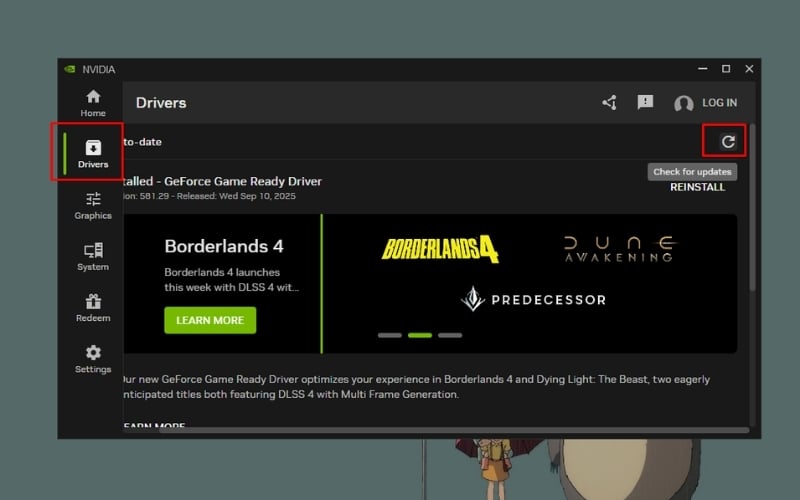Click LOG IN beside the profile avatar
800x500 pixels.
pyautogui.click(x=718, y=103)
